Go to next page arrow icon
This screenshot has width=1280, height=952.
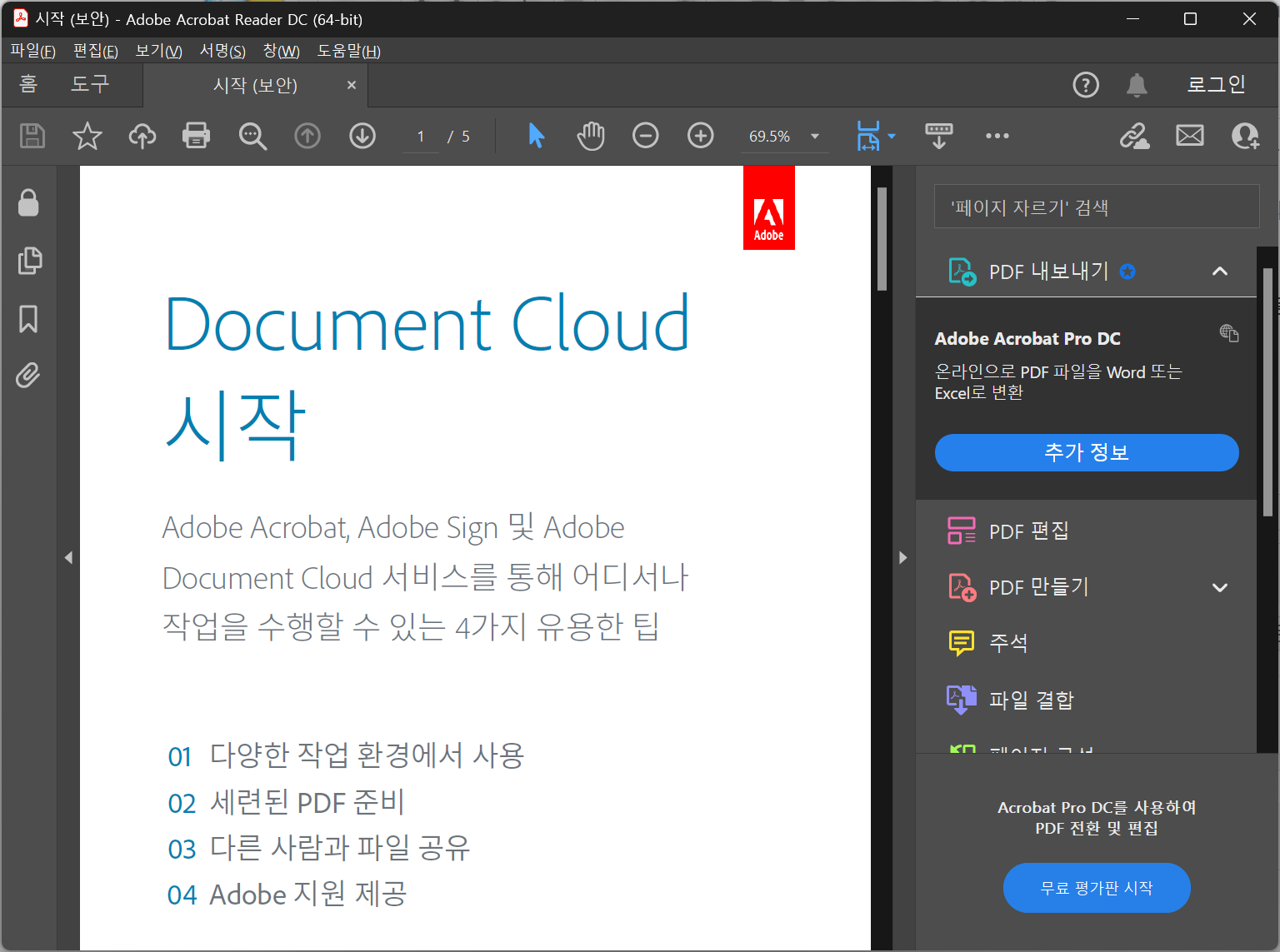[362, 135]
